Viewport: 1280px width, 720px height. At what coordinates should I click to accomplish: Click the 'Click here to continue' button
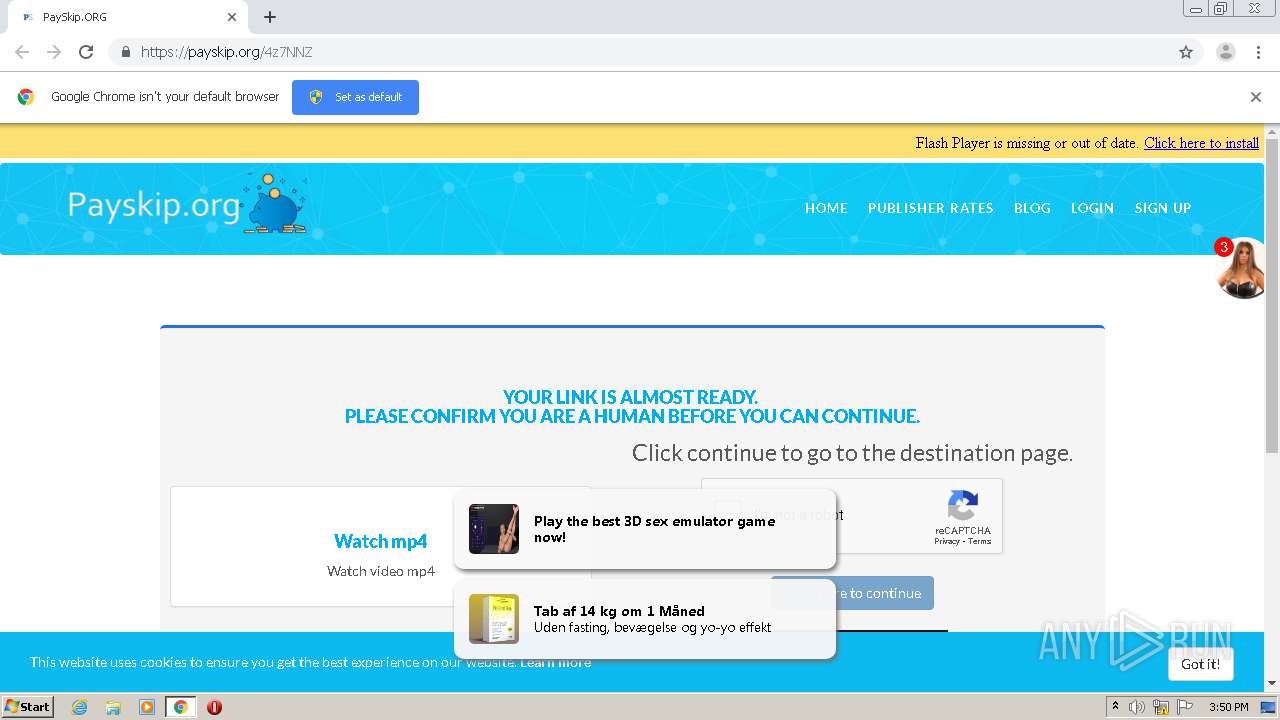tap(884, 593)
